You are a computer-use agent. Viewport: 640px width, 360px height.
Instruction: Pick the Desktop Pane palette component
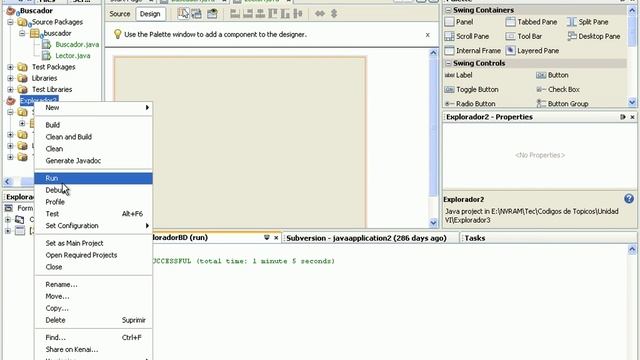[x=593, y=36]
